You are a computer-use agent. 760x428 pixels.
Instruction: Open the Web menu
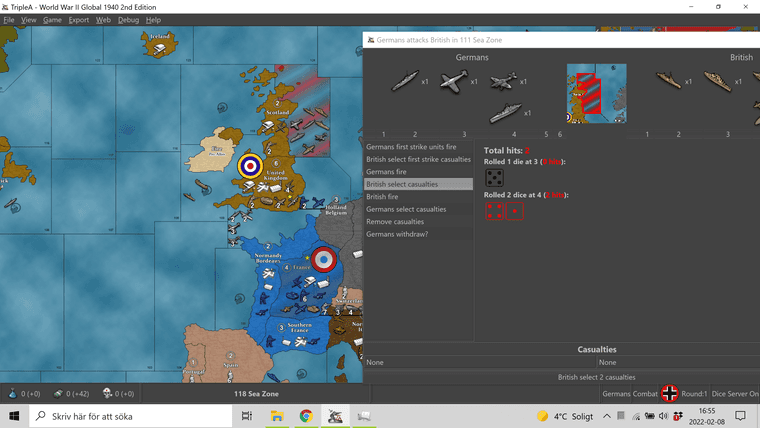click(x=103, y=20)
